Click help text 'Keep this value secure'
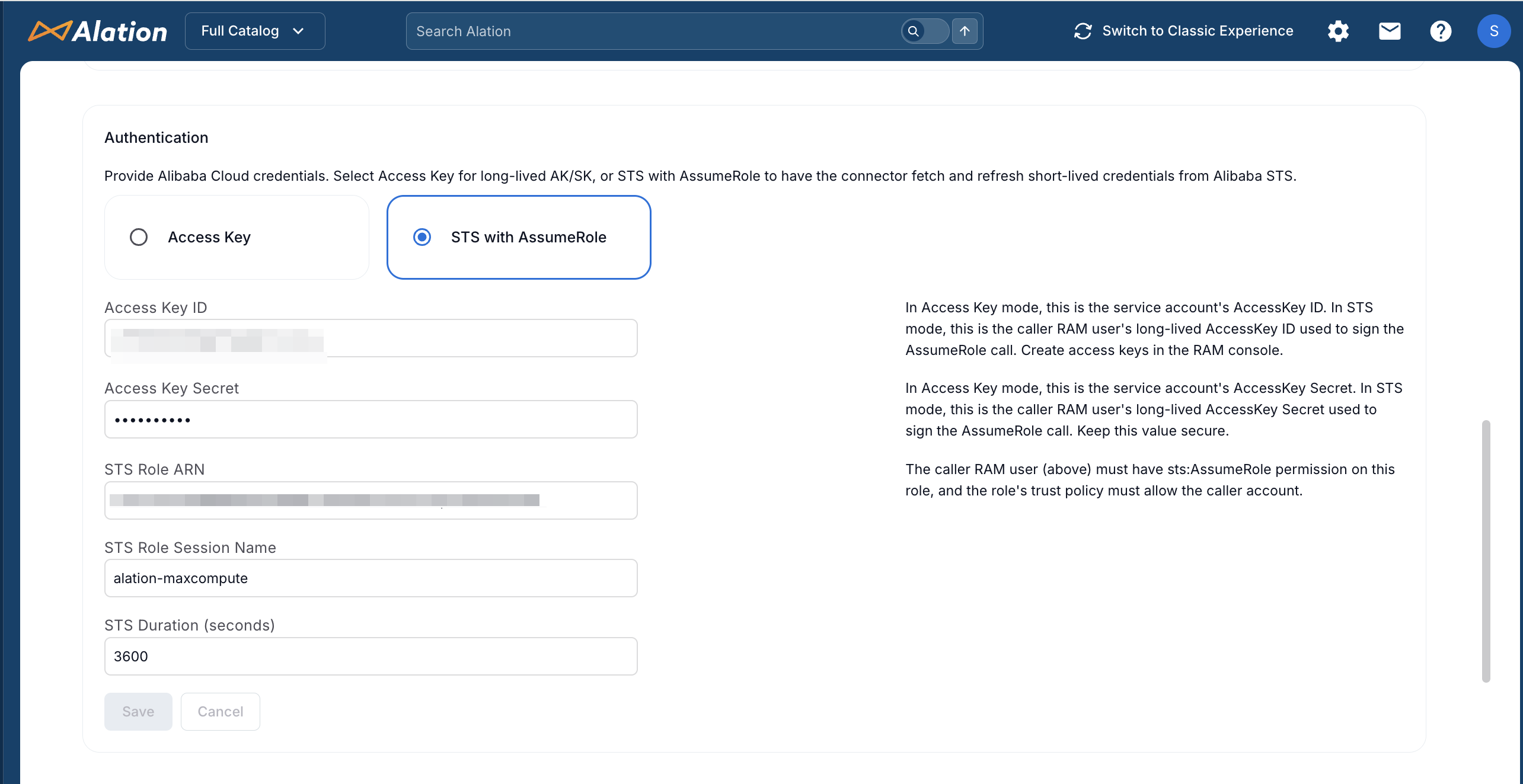Image resolution: width=1523 pixels, height=784 pixels. (1153, 431)
